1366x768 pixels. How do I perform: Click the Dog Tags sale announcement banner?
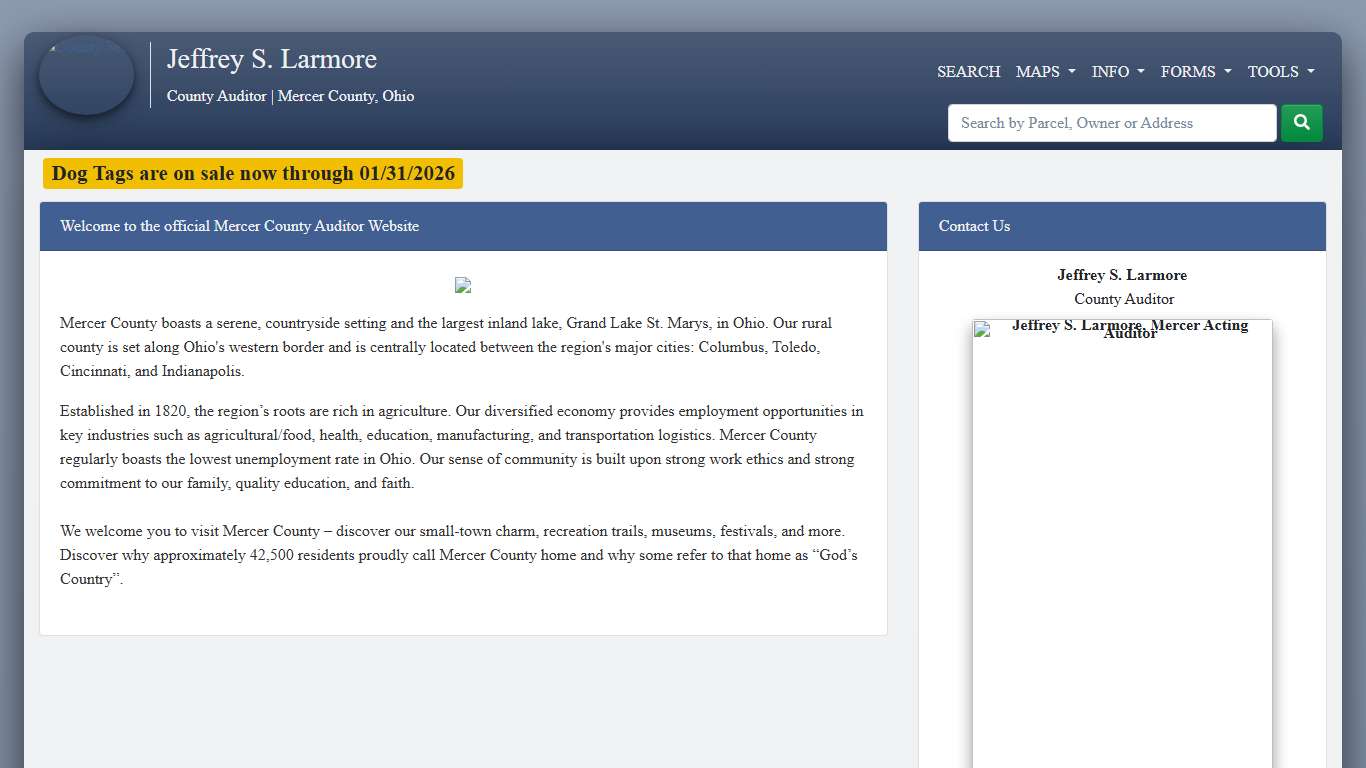(252, 173)
